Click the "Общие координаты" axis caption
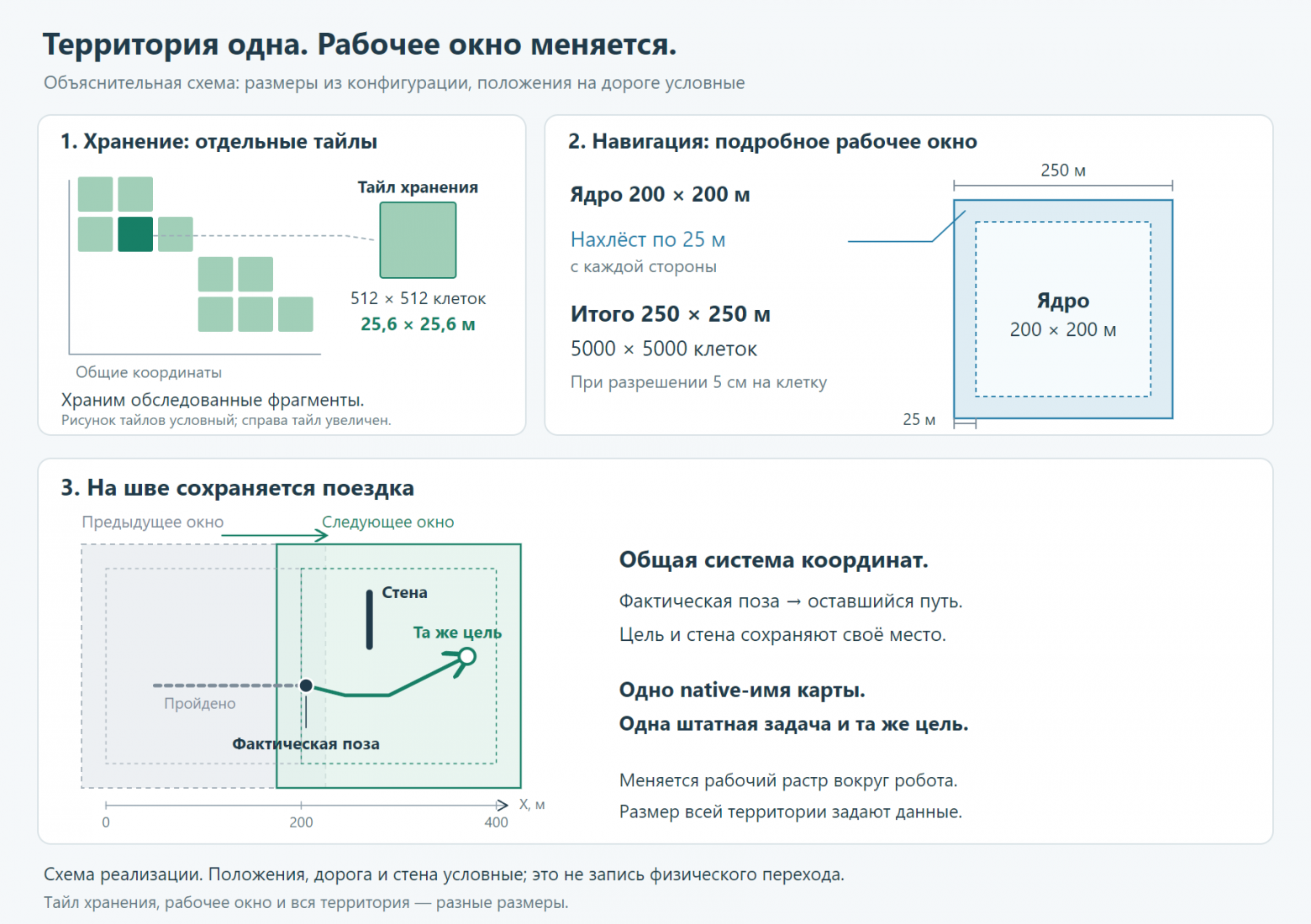 tap(149, 372)
